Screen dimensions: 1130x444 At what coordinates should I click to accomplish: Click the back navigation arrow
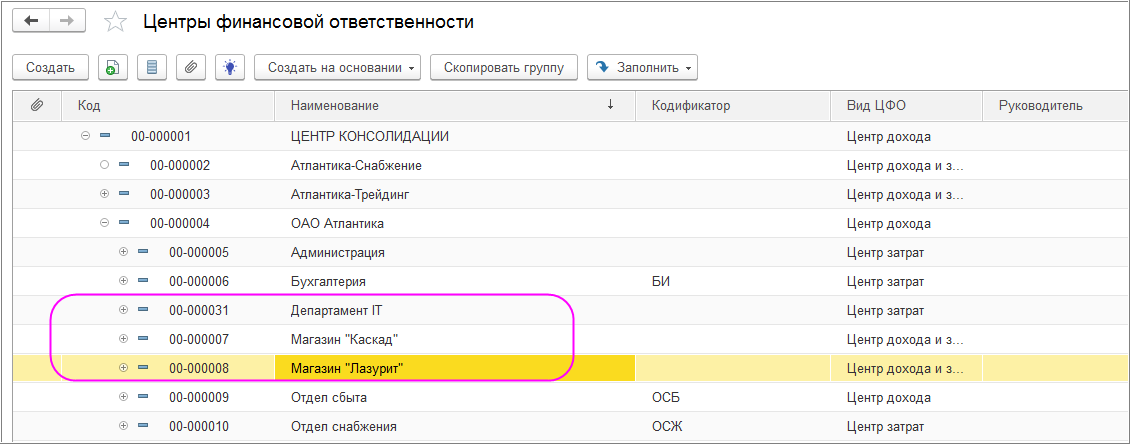[31, 21]
